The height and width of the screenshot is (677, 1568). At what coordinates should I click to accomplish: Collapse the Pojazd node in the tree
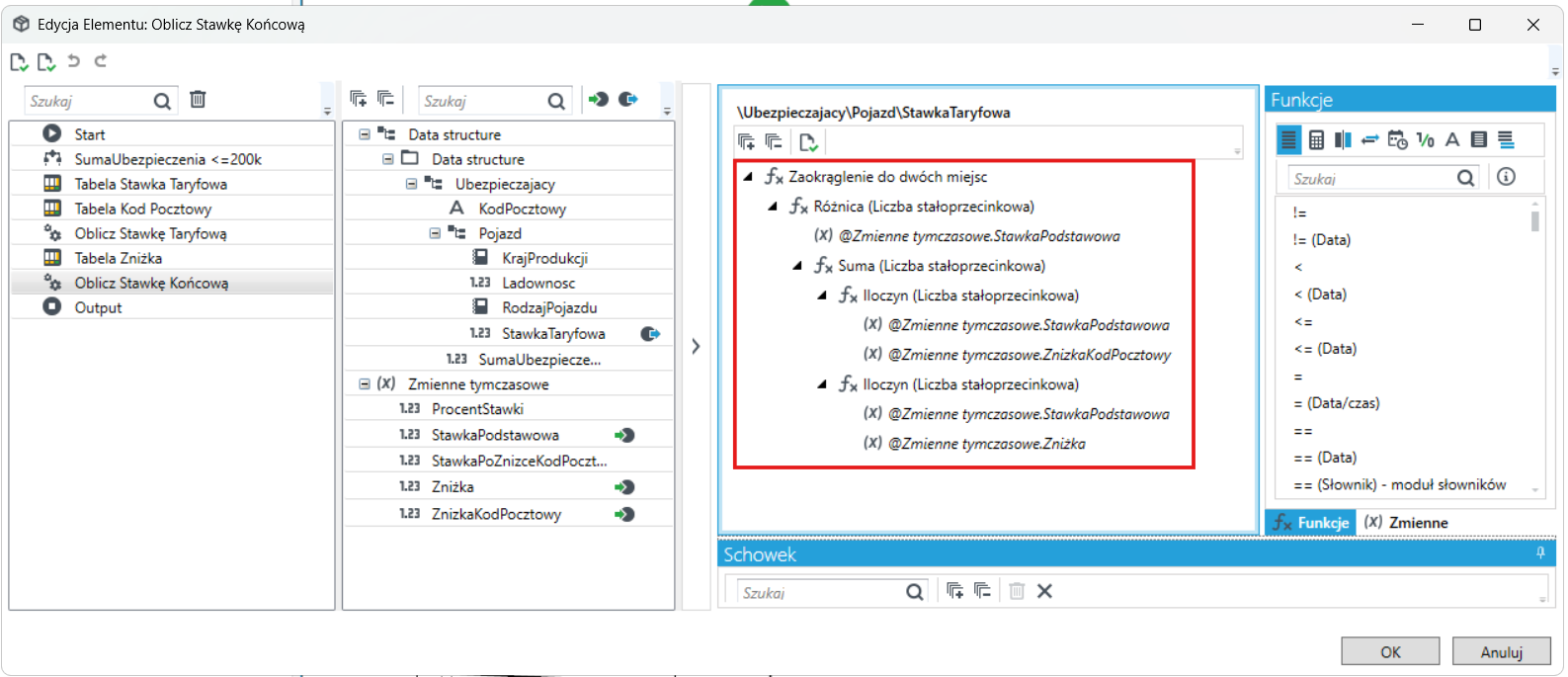(435, 233)
